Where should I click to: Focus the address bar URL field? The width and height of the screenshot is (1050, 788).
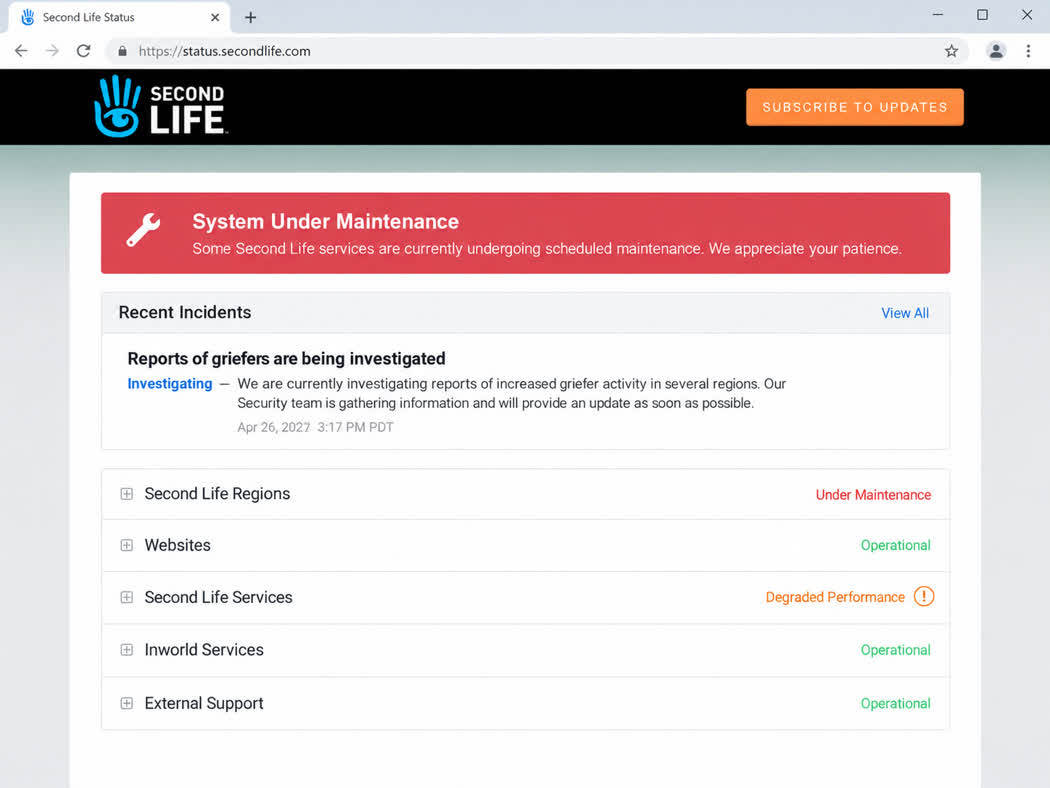(x=536, y=51)
